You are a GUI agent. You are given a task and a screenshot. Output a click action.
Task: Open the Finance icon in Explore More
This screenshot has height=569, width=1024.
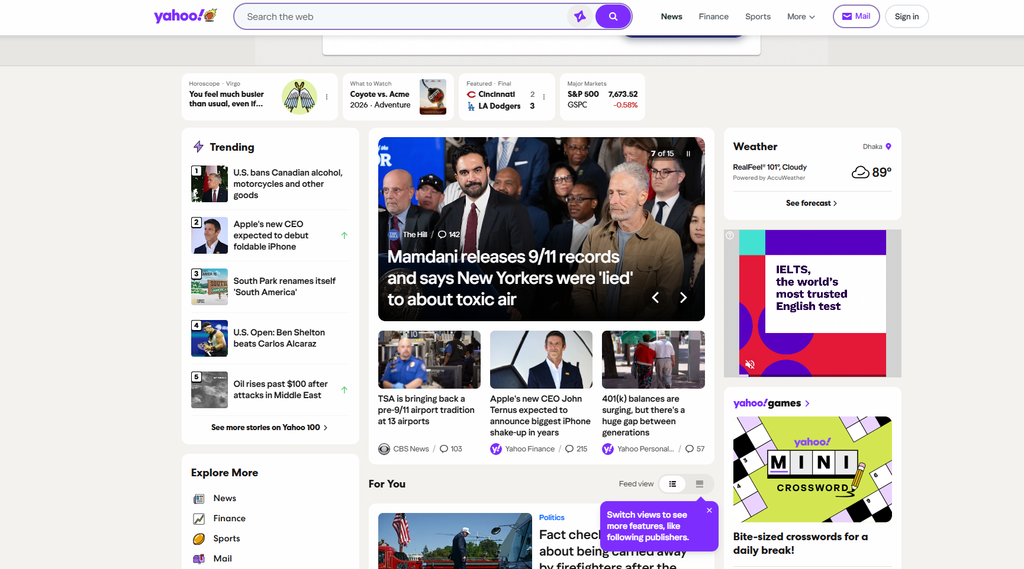point(199,519)
